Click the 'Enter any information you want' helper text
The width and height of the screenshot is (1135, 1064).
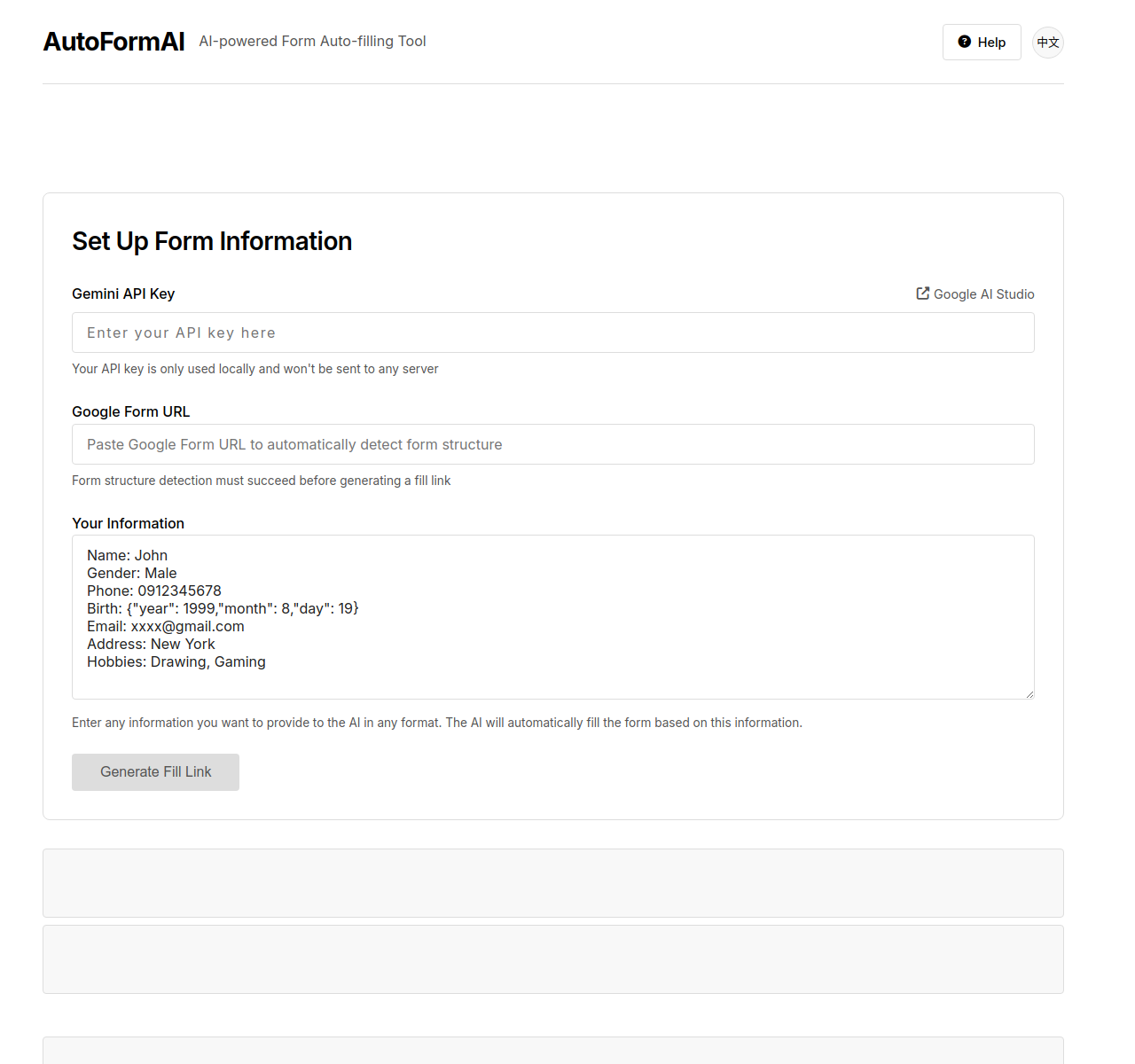coord(437,723)
